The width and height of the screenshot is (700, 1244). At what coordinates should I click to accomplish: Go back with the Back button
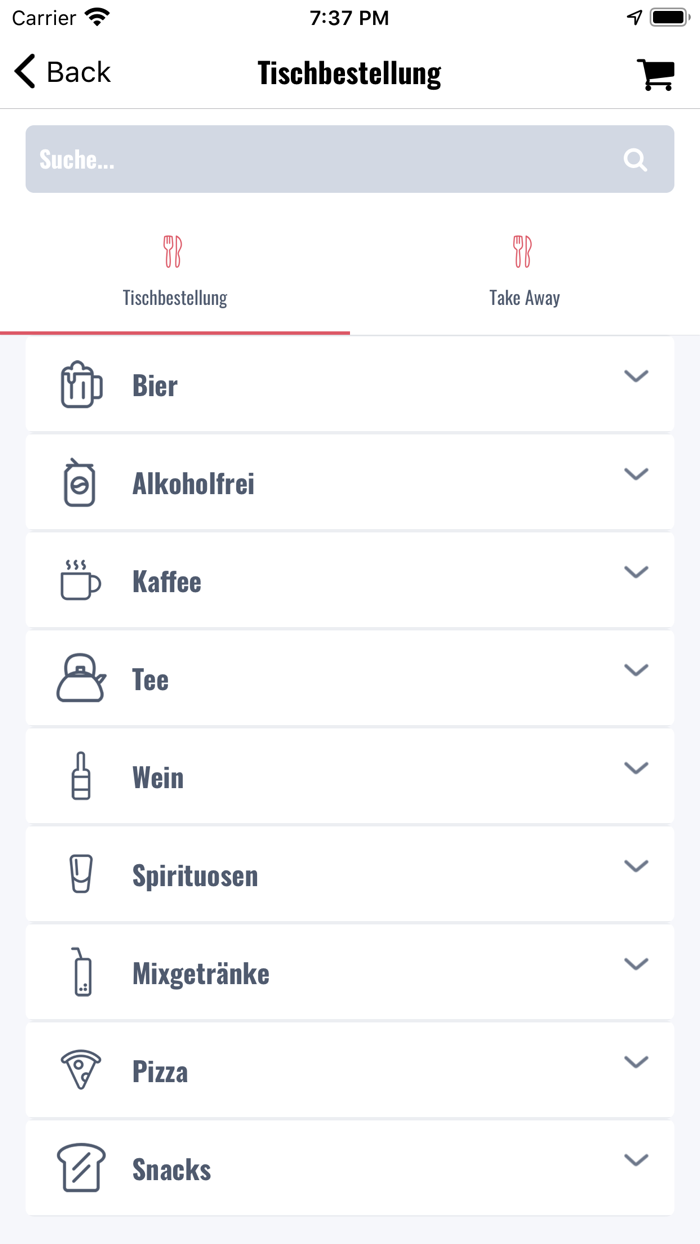click(62, 73)
